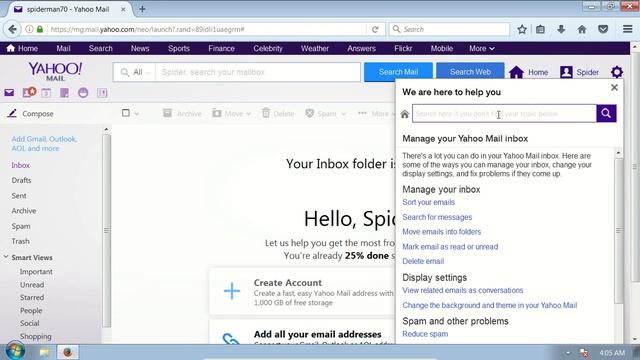Open the Mail envelope icon in sidebar
Viewport: 640px width, 360px height.
pos(9,93)
